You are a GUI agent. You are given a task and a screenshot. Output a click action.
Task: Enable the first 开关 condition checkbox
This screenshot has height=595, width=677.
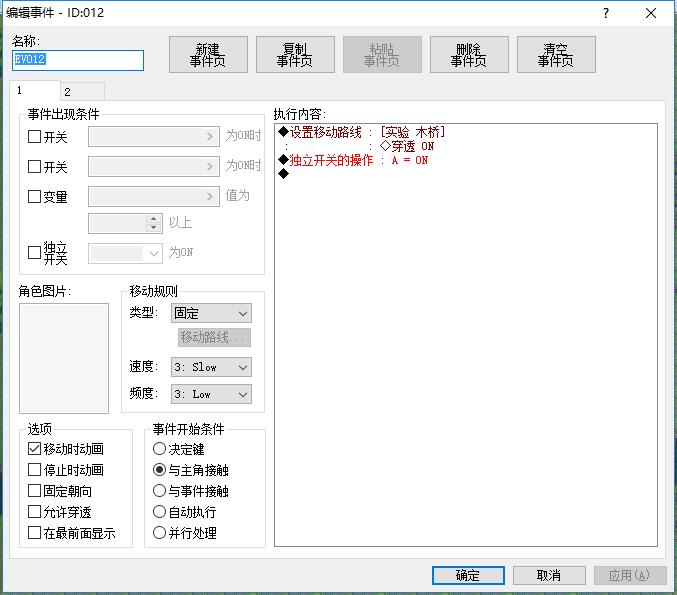(x=34, y=137)
